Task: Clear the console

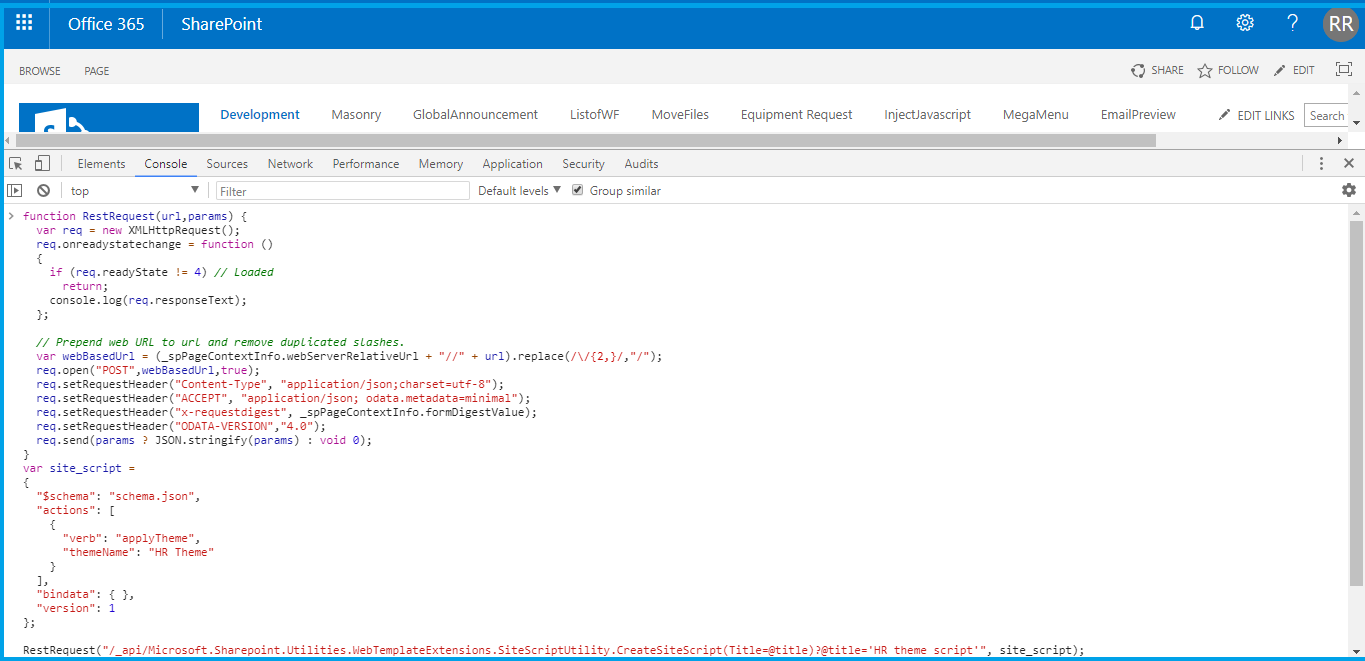Action: [x=43, y=190]
